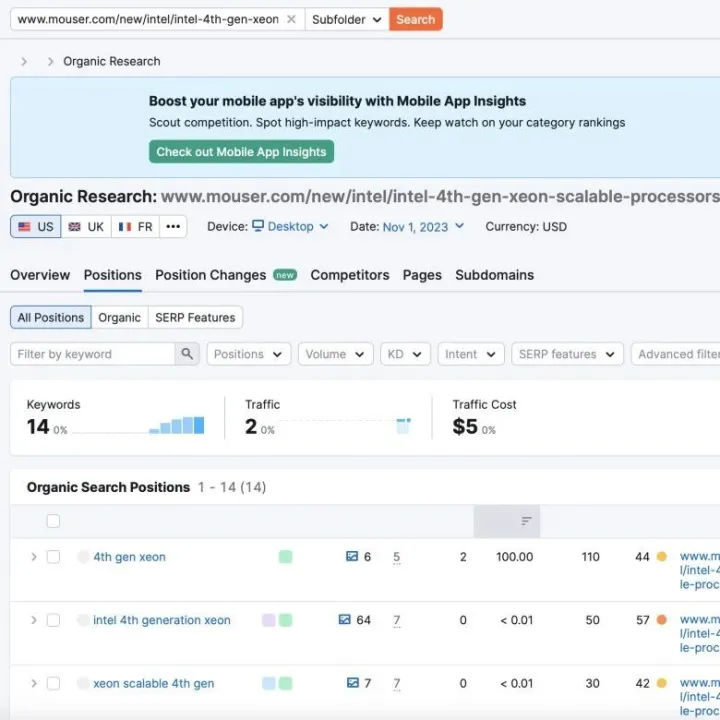720x720 pixels.
Task: Open the Positions filter dropdown
Action: [x=248, y=354]
